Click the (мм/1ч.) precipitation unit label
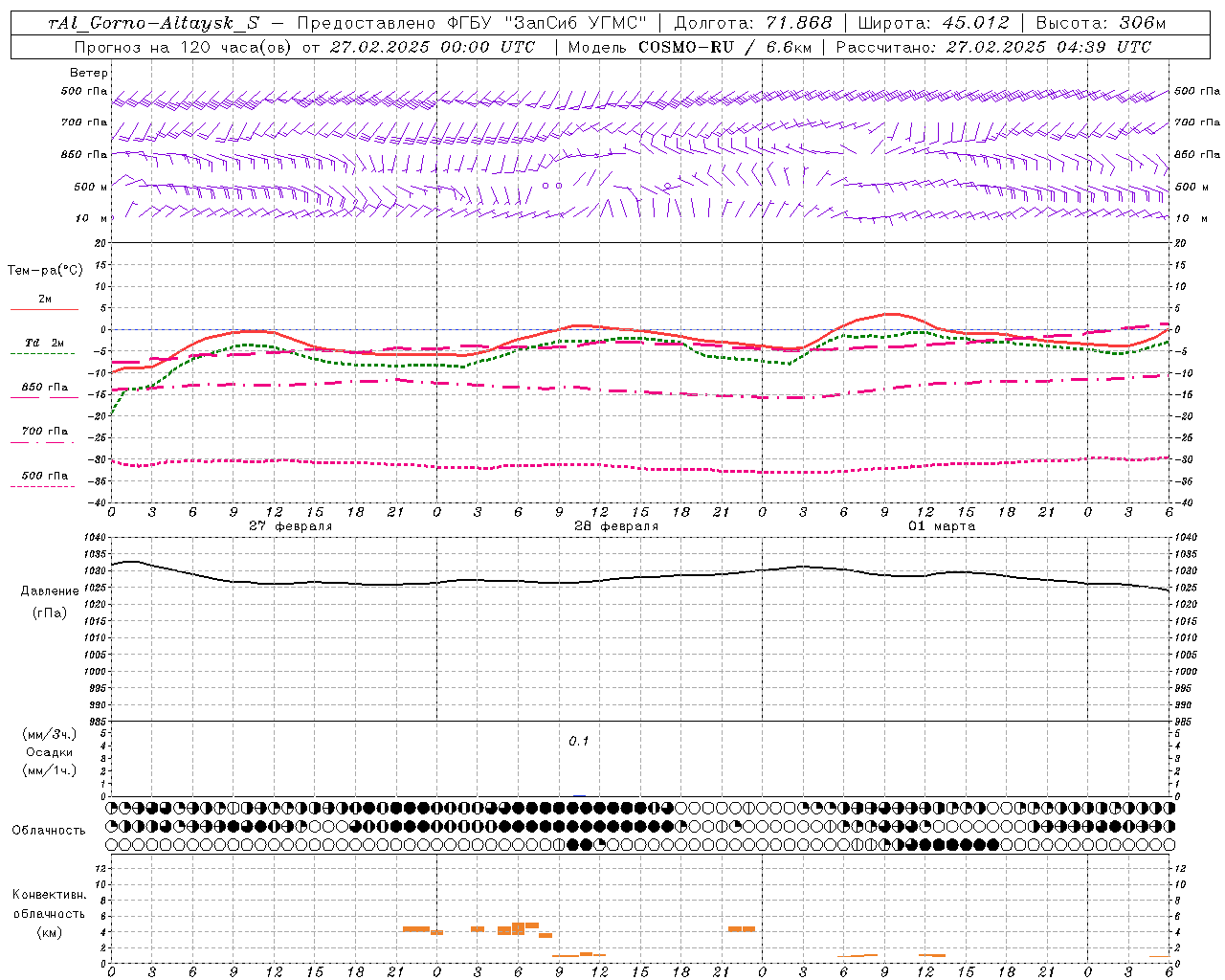 pyautogui.click(x=50, y=770)
